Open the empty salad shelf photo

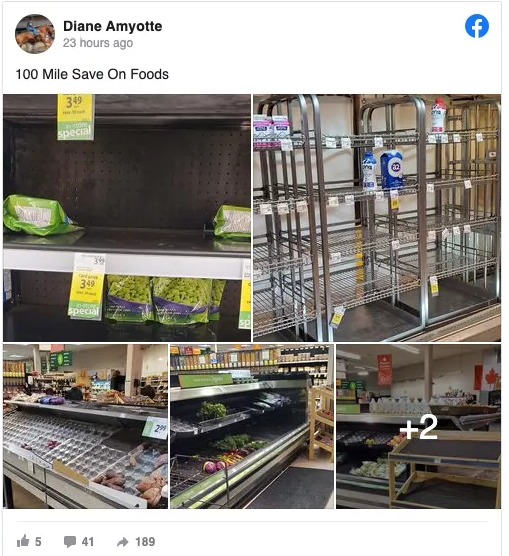click(x=127, y=218)
